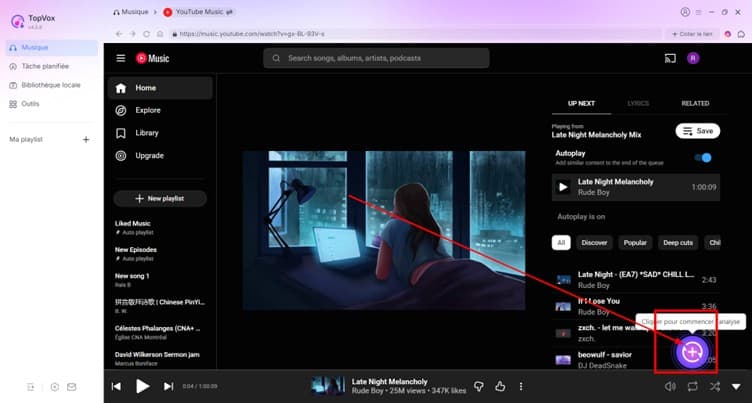Open the New Episodes playlist

point(160,254)
